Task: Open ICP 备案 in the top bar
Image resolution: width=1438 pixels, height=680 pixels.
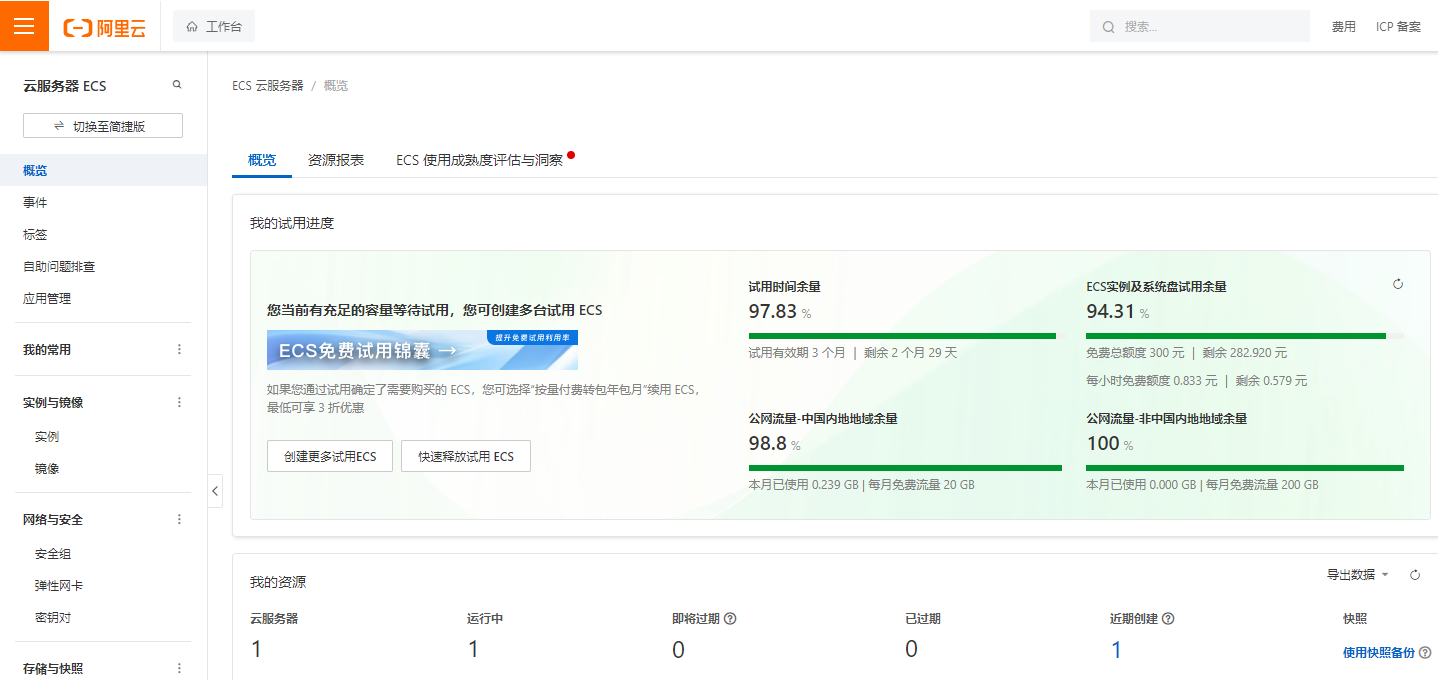Action: (x=1398, y=27)
